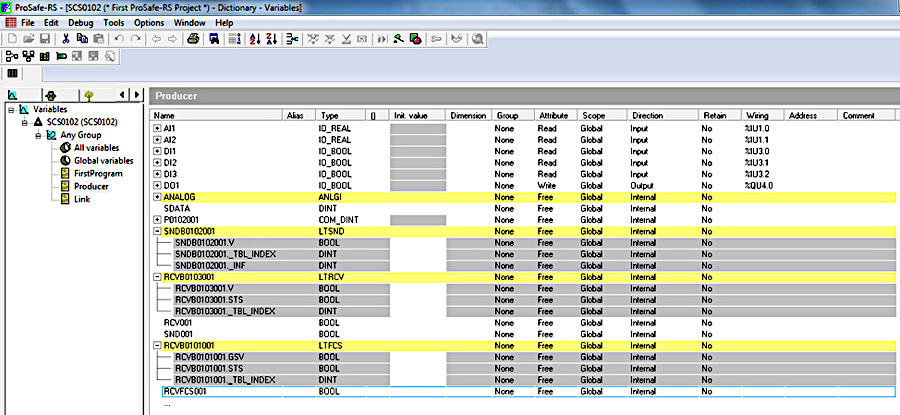Image resolution: width=900 pixels, height=415 pixels.
Task: Open the Options menu
Action: coord(149,23)
